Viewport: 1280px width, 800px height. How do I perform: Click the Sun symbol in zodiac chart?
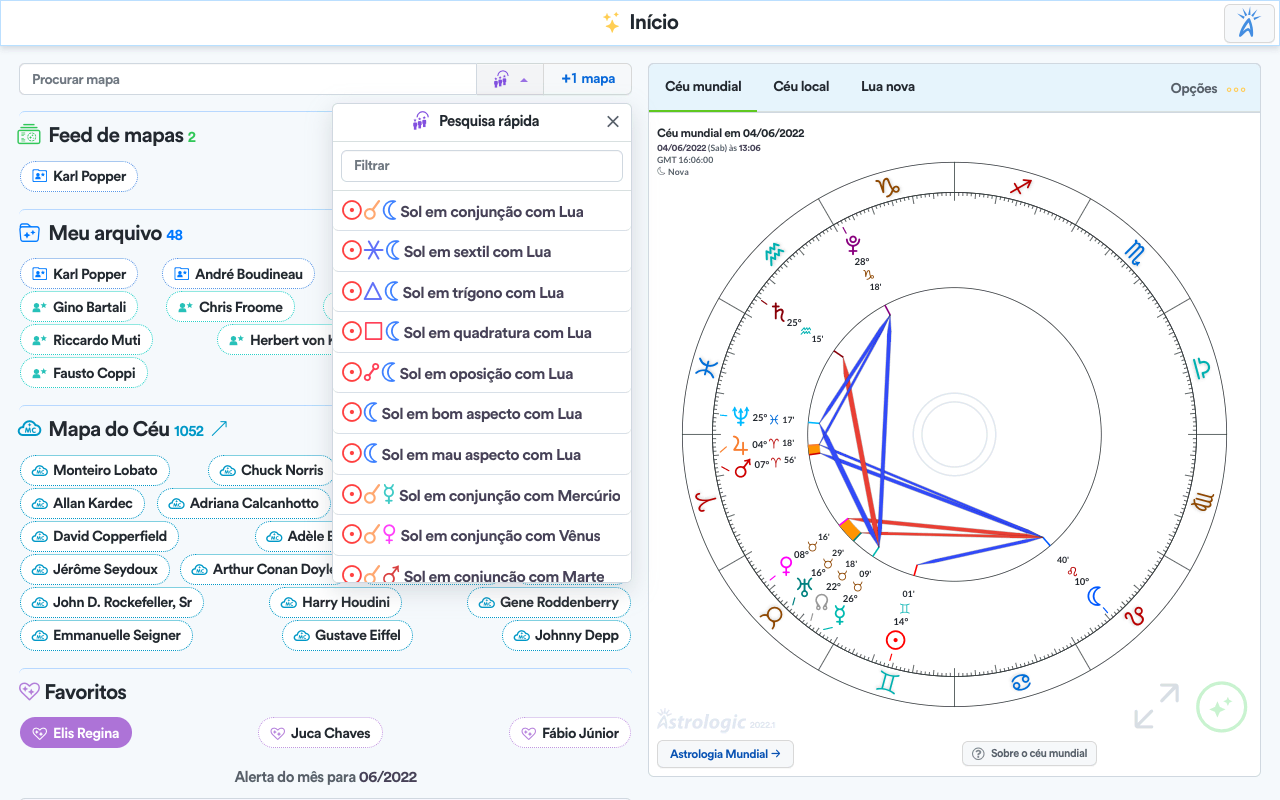[x=895, y=640]
